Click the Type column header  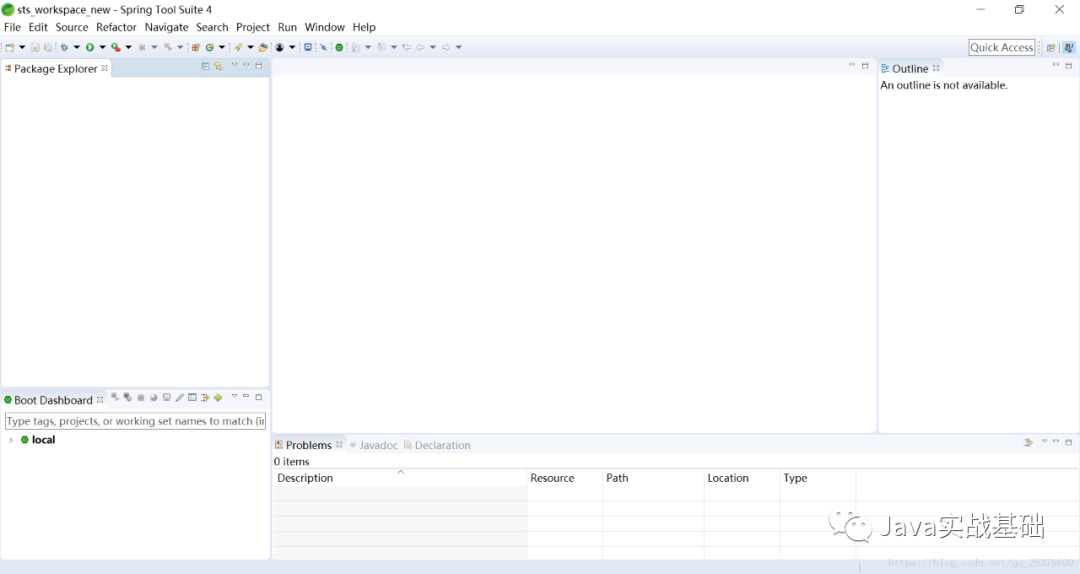[818, 478]
